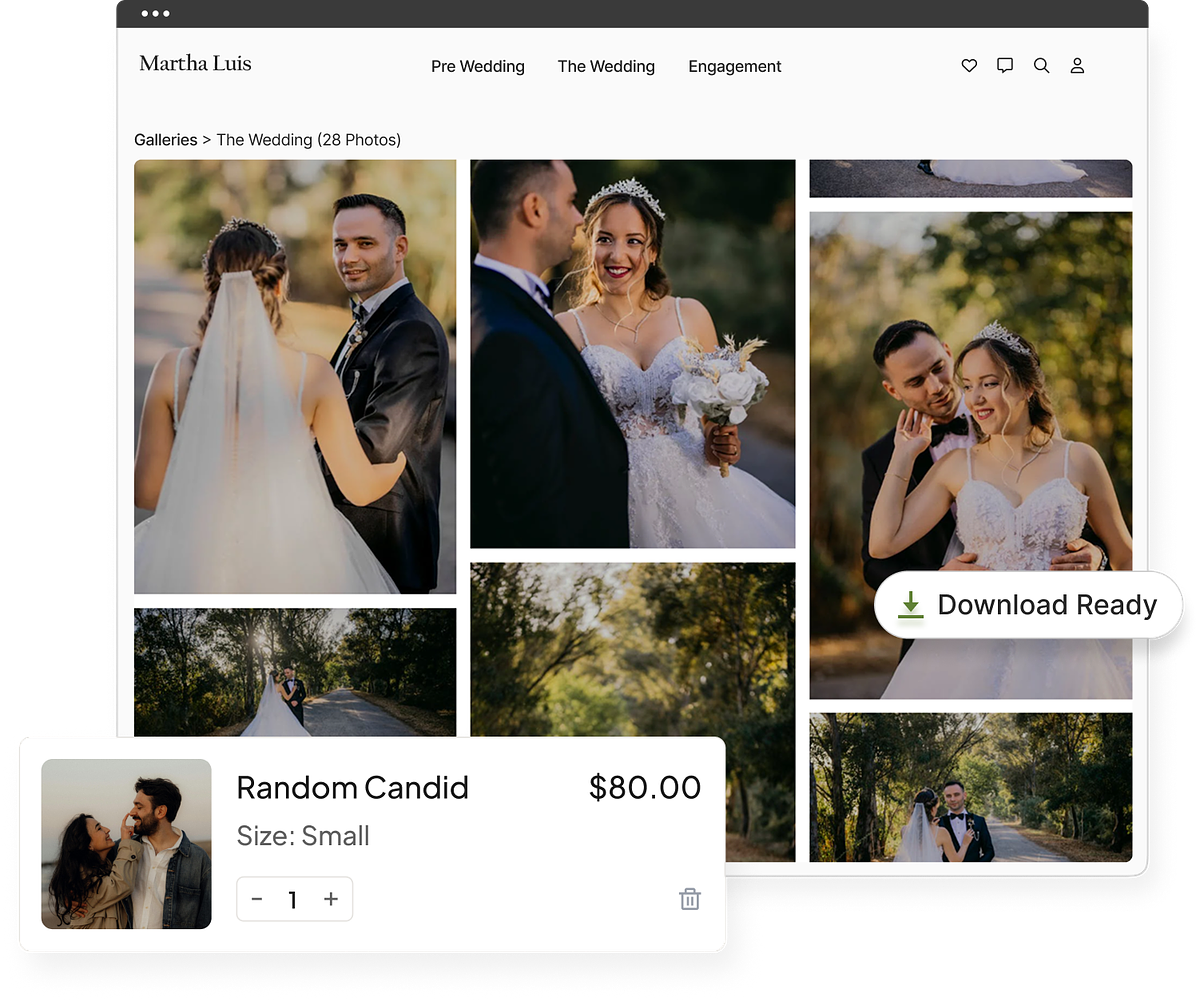Go to Galleries breadcrumb link
Screen dimensions: 1200x1001
point(166,140)
